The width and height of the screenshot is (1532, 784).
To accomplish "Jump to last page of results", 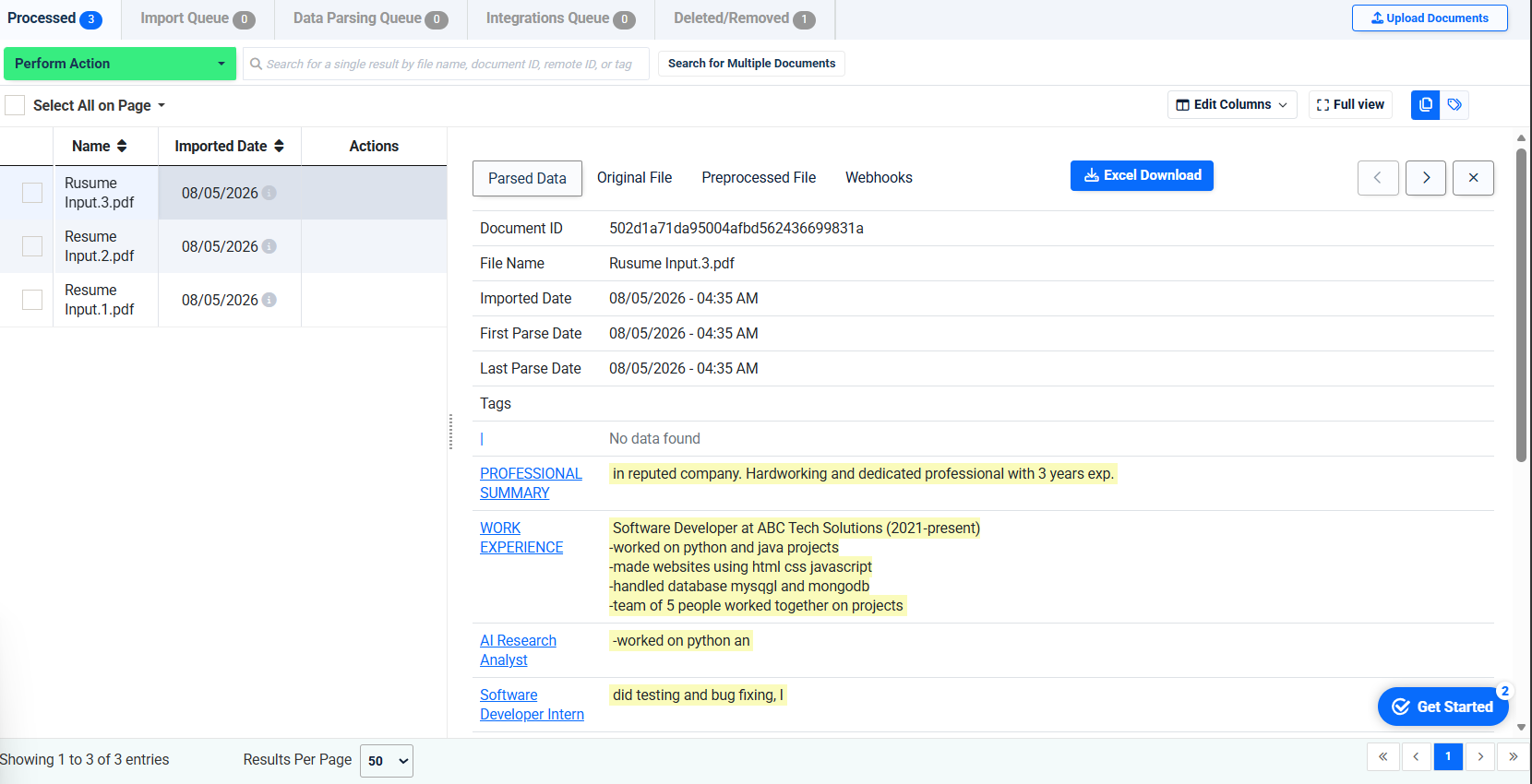I will (1513, 757).
